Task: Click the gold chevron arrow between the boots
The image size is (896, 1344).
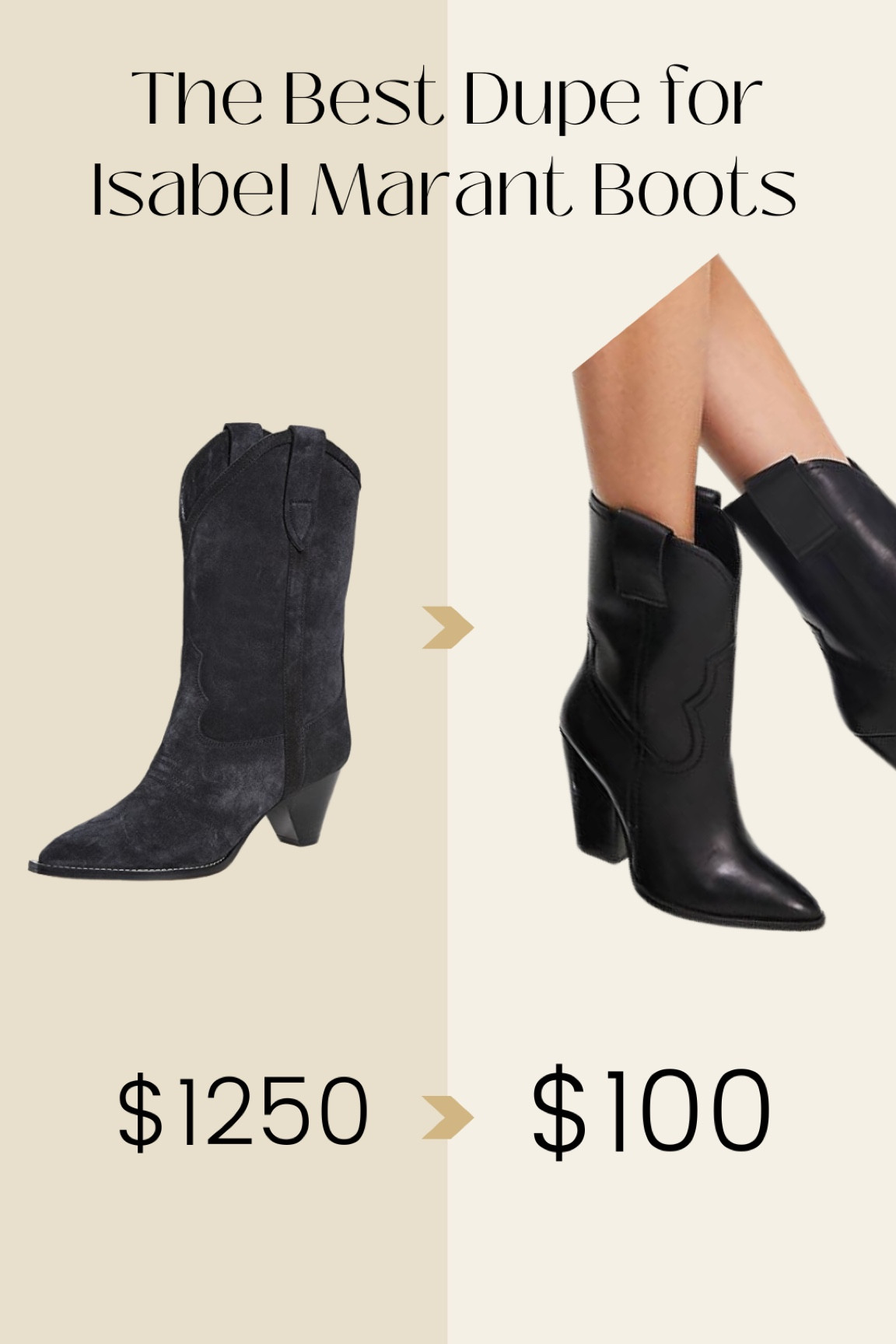Action: 448,626
